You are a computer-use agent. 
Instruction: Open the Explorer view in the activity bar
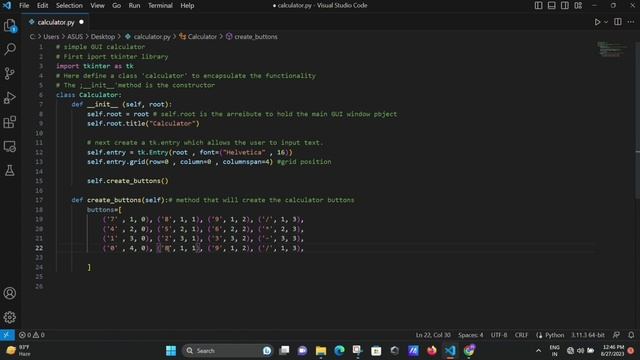coord(10,26)
